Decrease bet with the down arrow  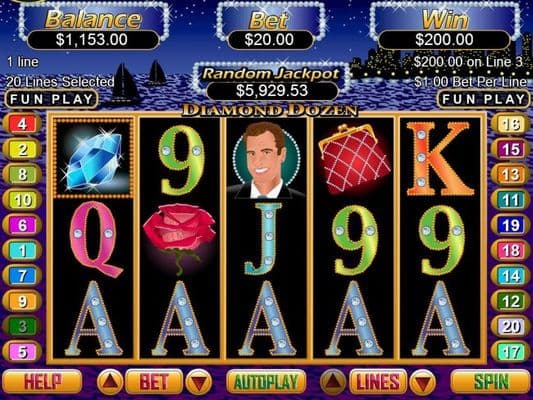[199, 382]
